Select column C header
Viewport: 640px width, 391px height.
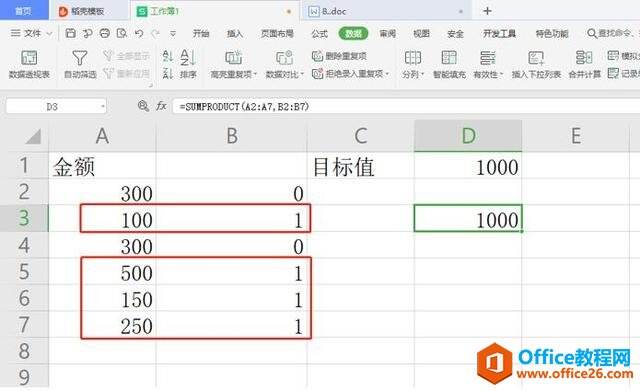[360, 136]
